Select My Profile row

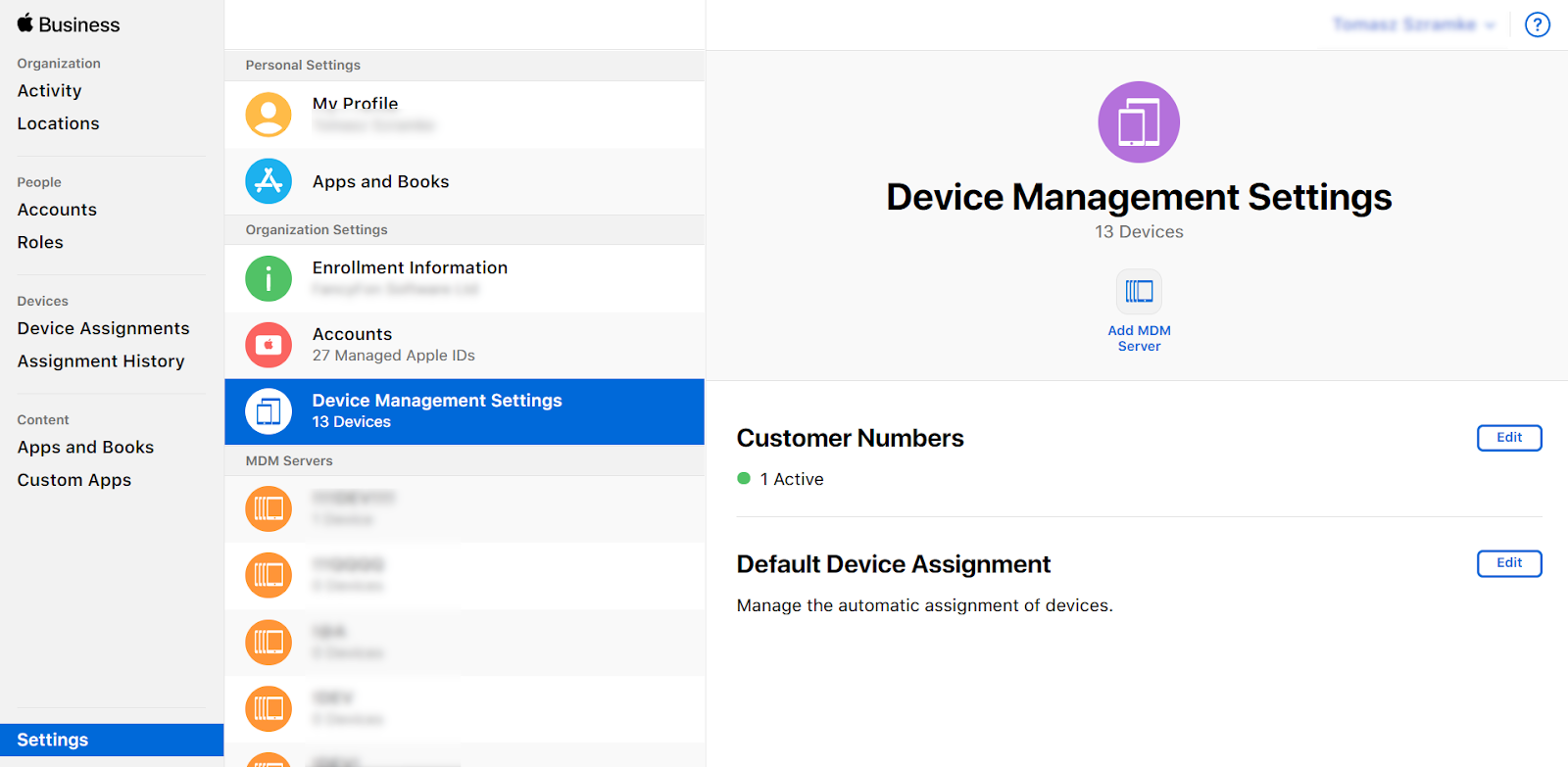(465, 115)
